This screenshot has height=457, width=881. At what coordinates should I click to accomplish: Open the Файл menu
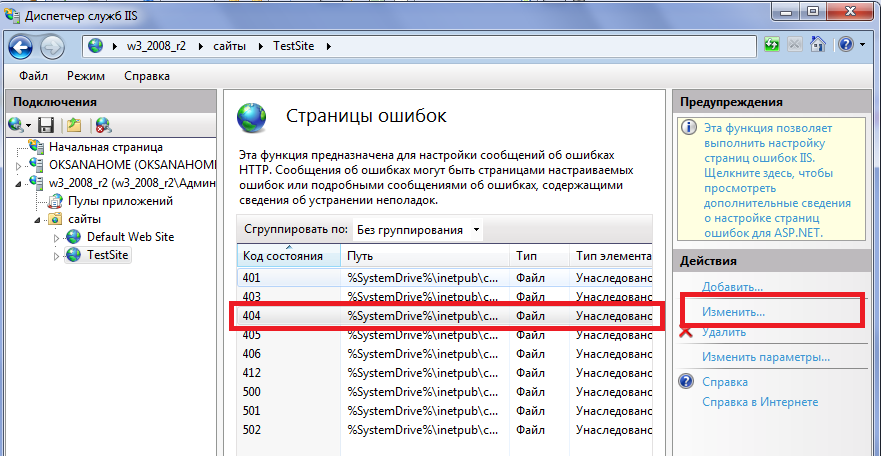[33, 76]
